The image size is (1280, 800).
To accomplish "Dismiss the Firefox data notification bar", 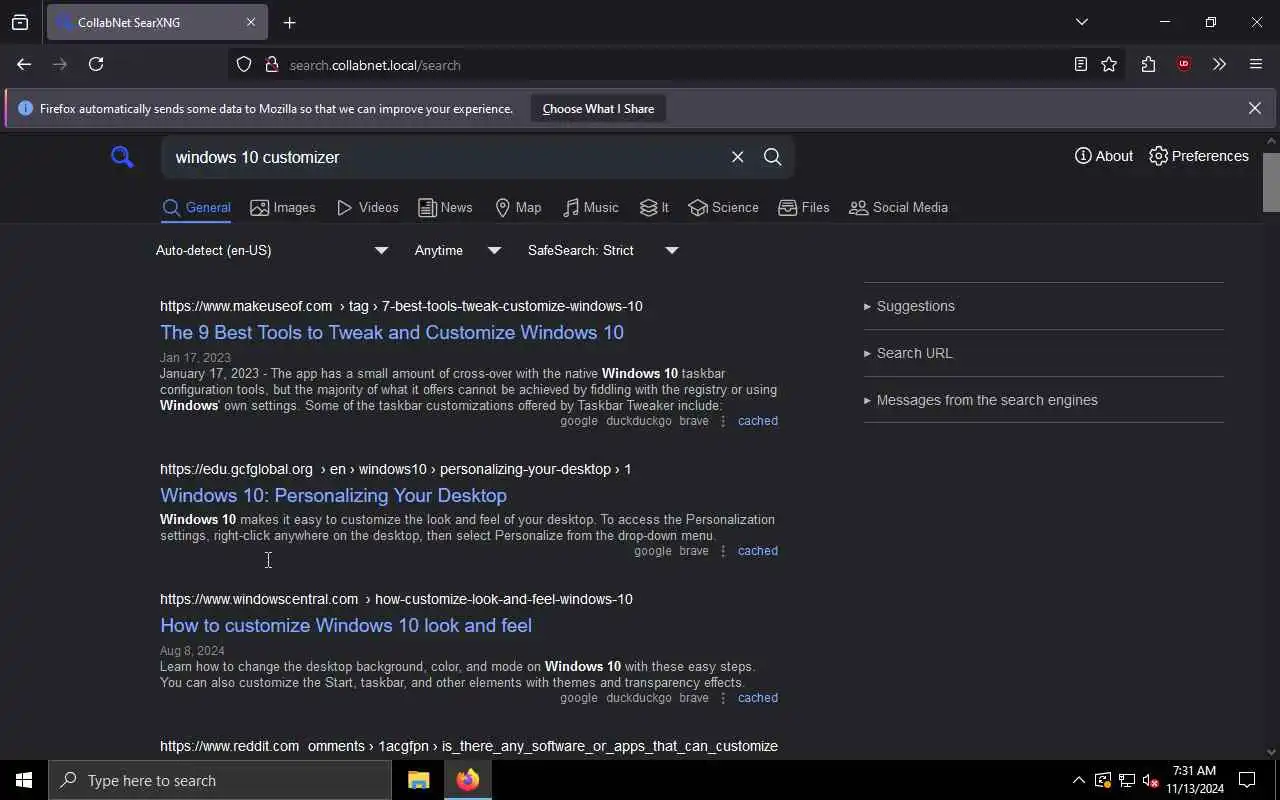I will point(1254,108).
